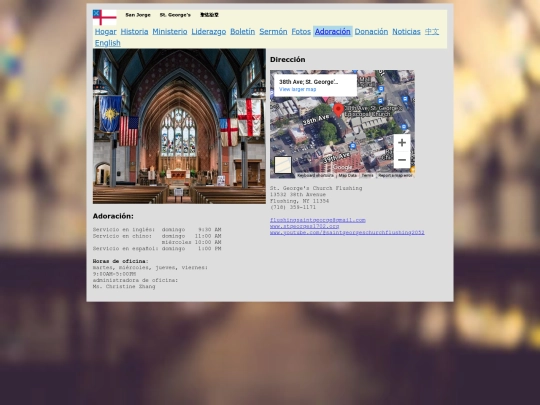Click the 38th Ave; St. George's map title
This screenshot has width=540, height=405.
pyautogui.click(x=309, y=82)
